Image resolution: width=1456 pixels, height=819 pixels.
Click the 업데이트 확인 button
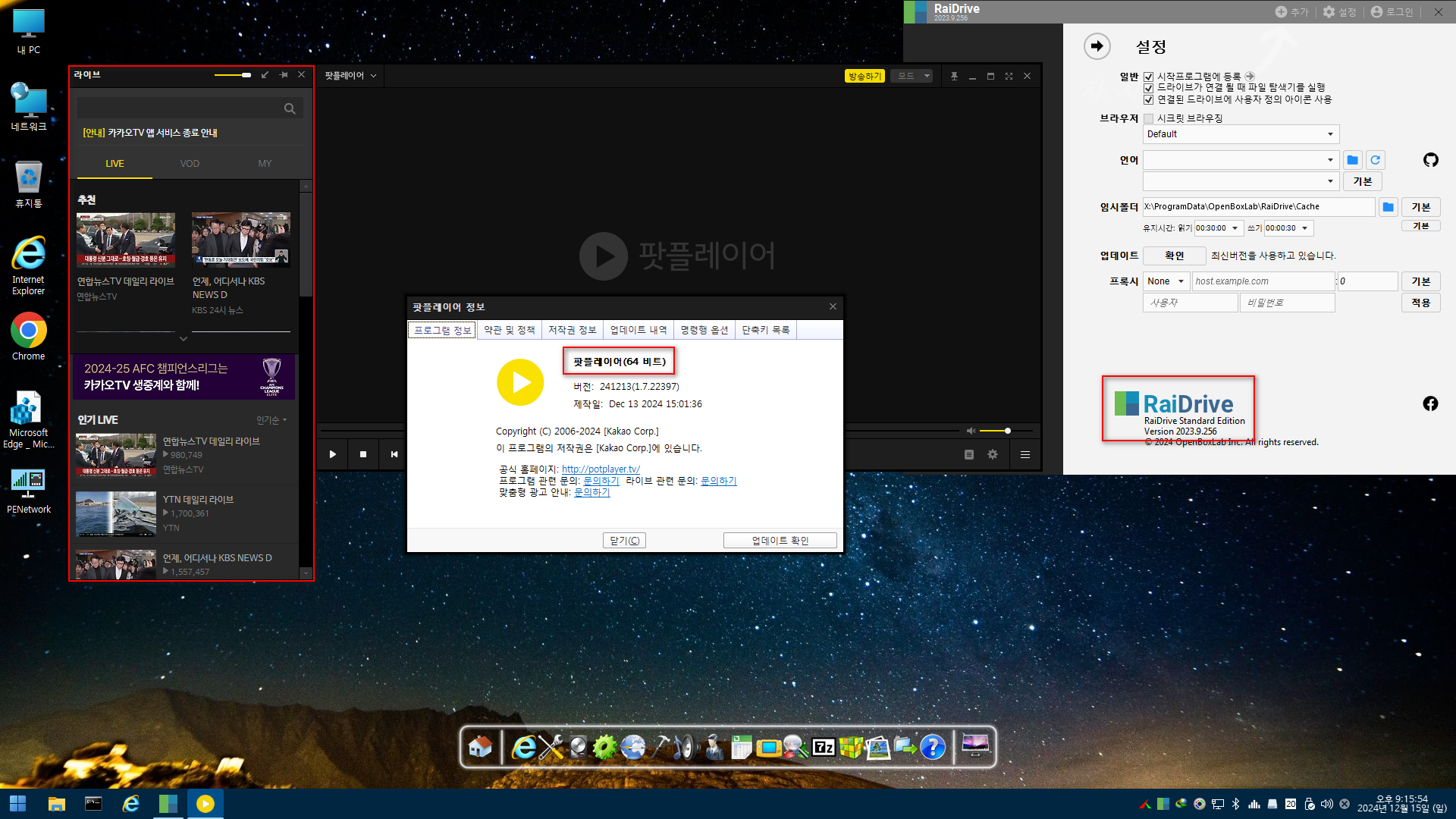pos(780,541)
